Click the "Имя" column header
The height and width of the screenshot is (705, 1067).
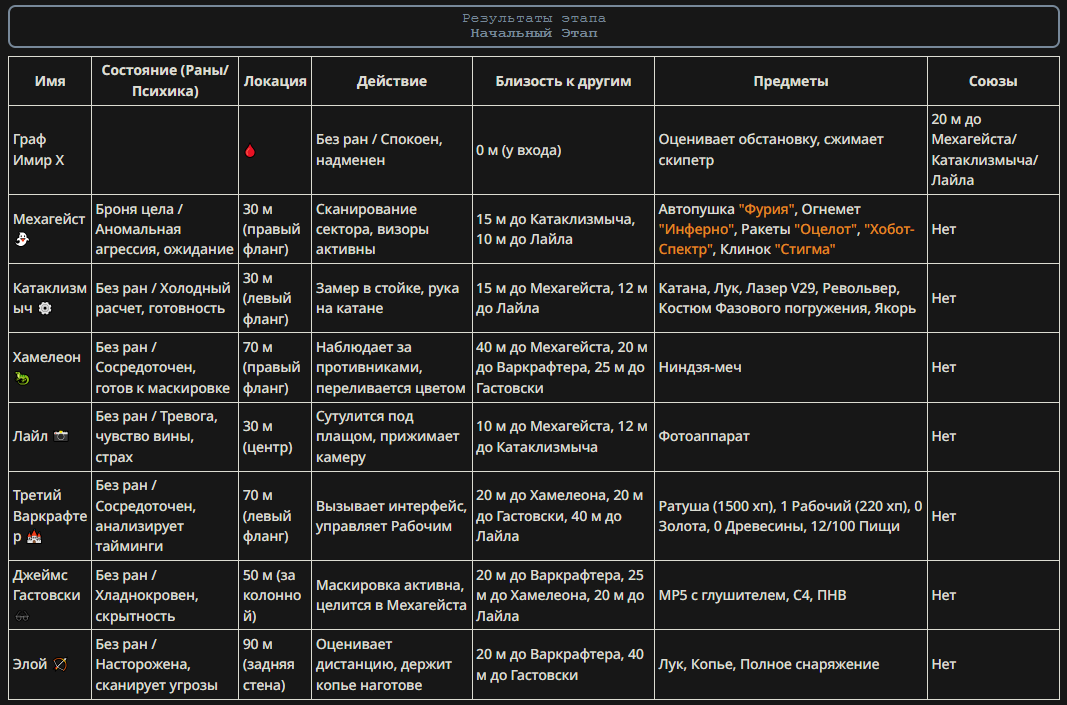click(50, 82)
